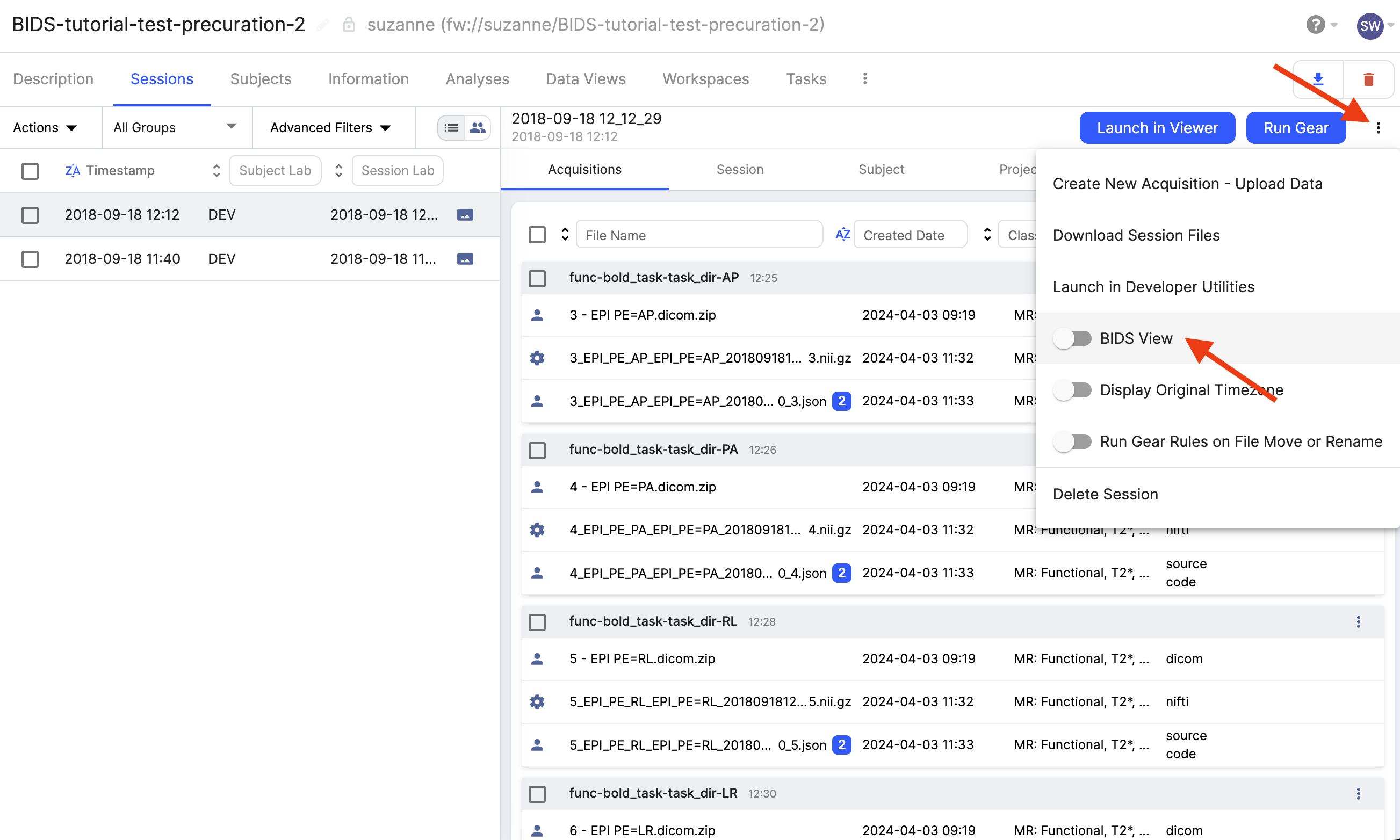Viewport: 1400px width, 840px height.
Task: Click the download project icon
Action: pos(1318,79)
